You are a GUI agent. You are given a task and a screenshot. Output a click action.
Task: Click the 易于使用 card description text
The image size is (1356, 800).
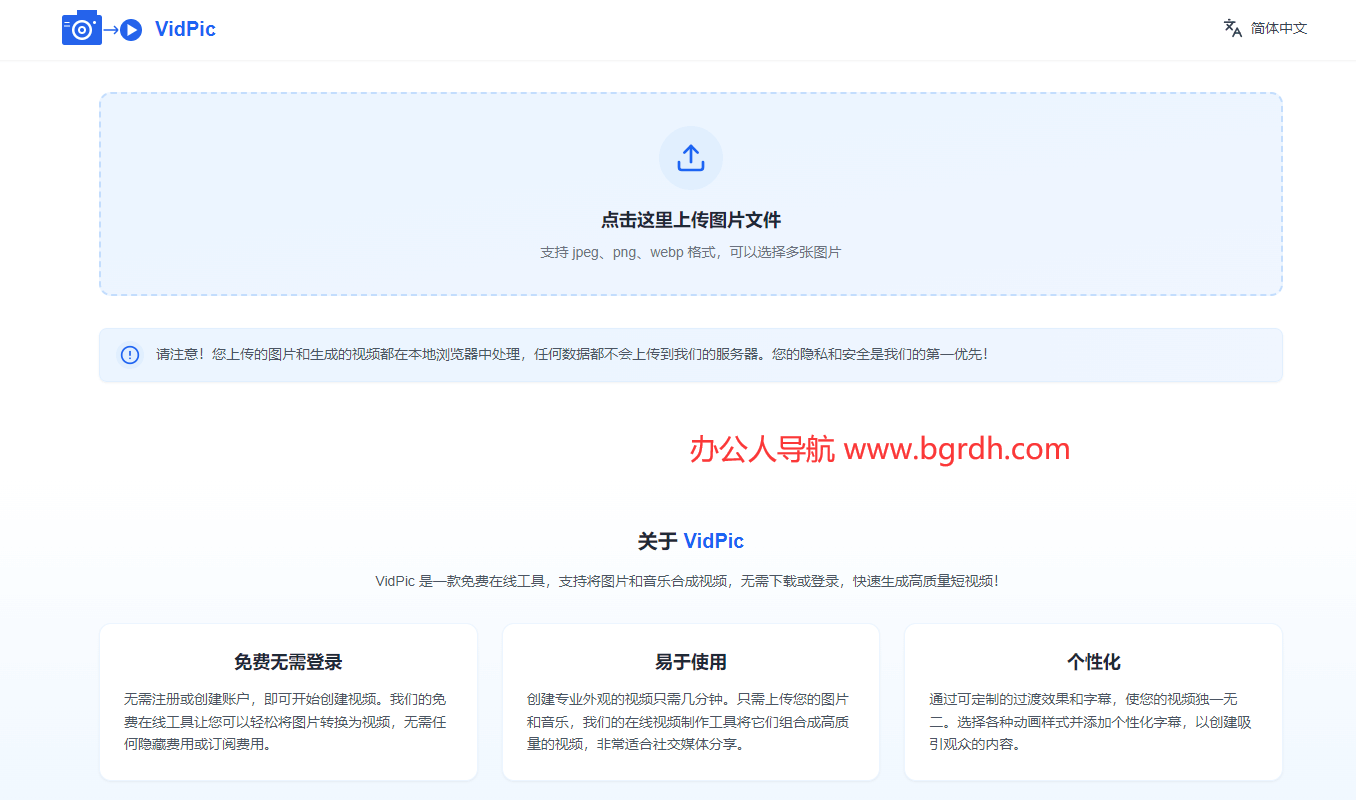(688, 721)
